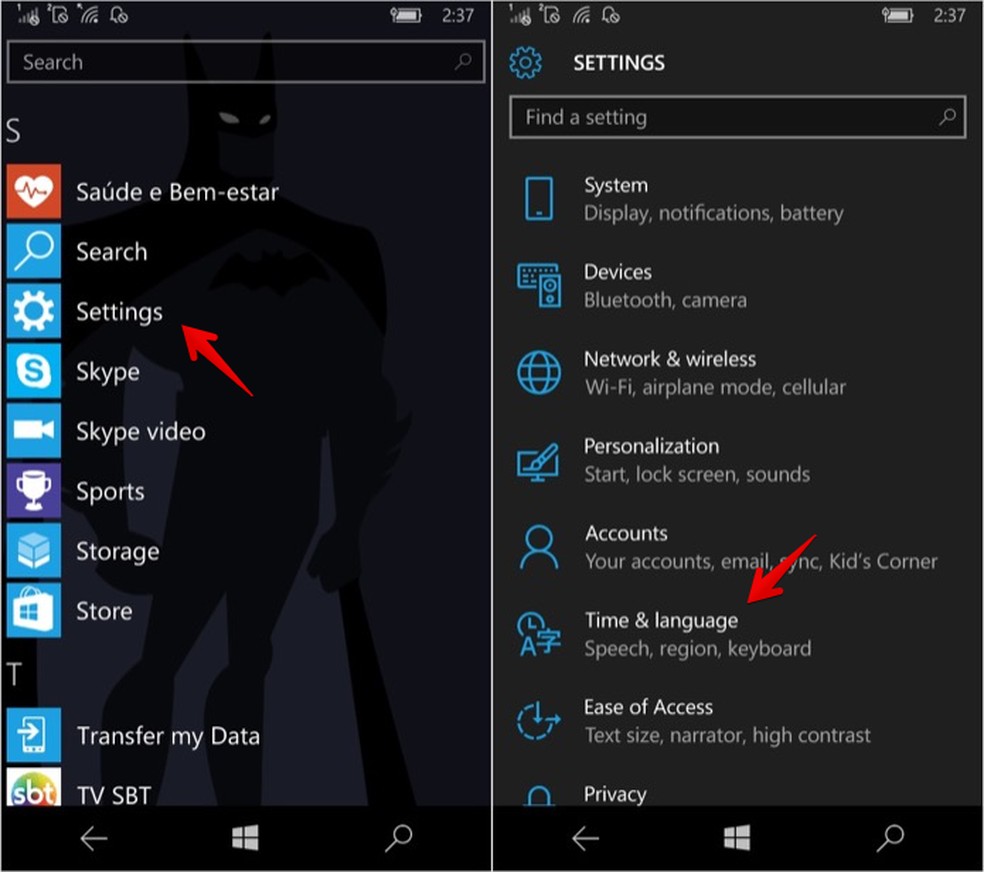Viewport: 984px width, 872px height.
Task: Tap 'Display, notifications, battery' subtitle
Action: tap(714, 213)
